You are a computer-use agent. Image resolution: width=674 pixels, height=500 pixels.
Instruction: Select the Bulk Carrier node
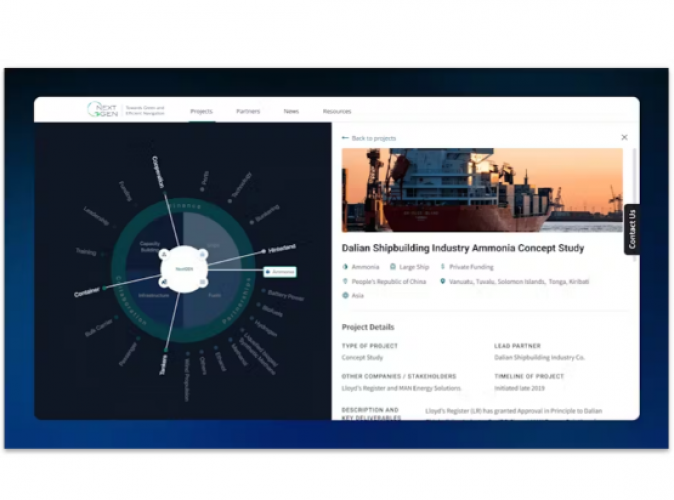click(100, 328)
